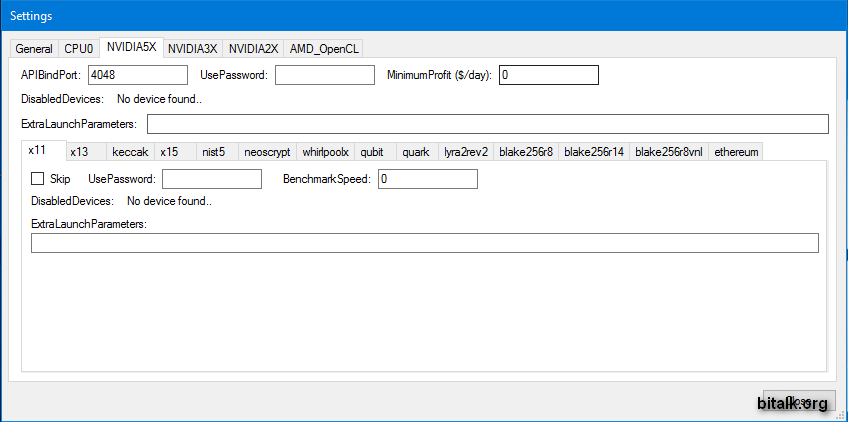Image resolution: width=848 pixels, height=422 pixels.
Task: Click the BenchmarkSpeed input field
Action: 427,179
